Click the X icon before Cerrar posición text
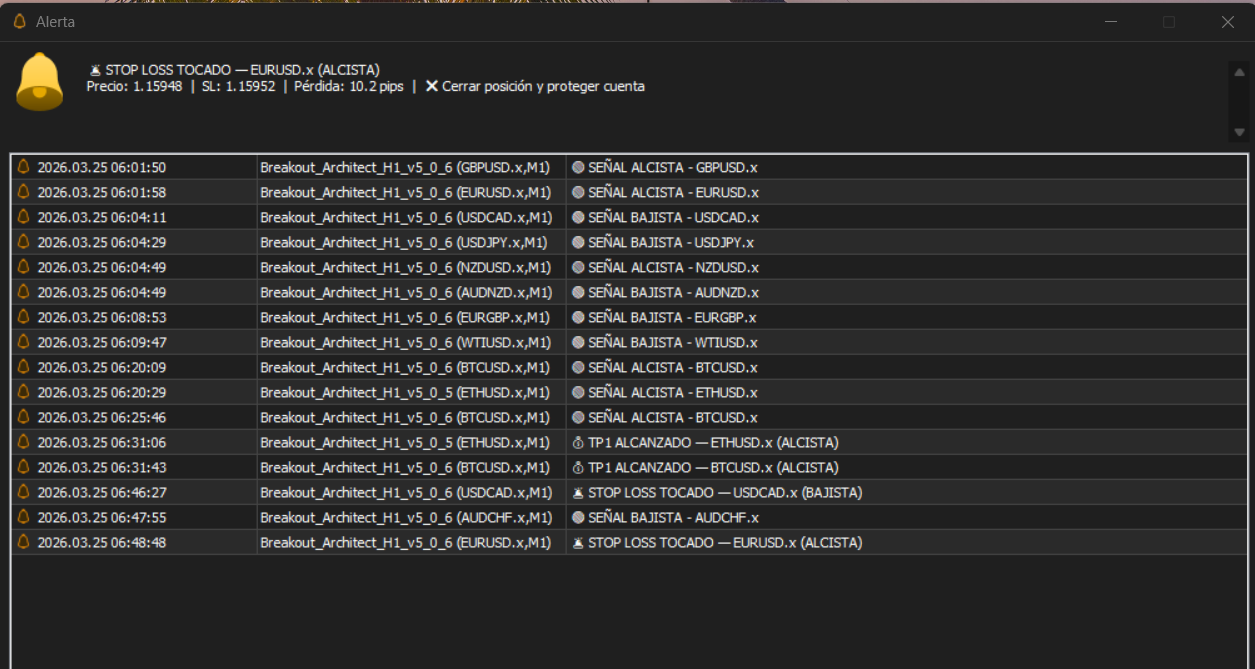 click(x=432, y=86)
